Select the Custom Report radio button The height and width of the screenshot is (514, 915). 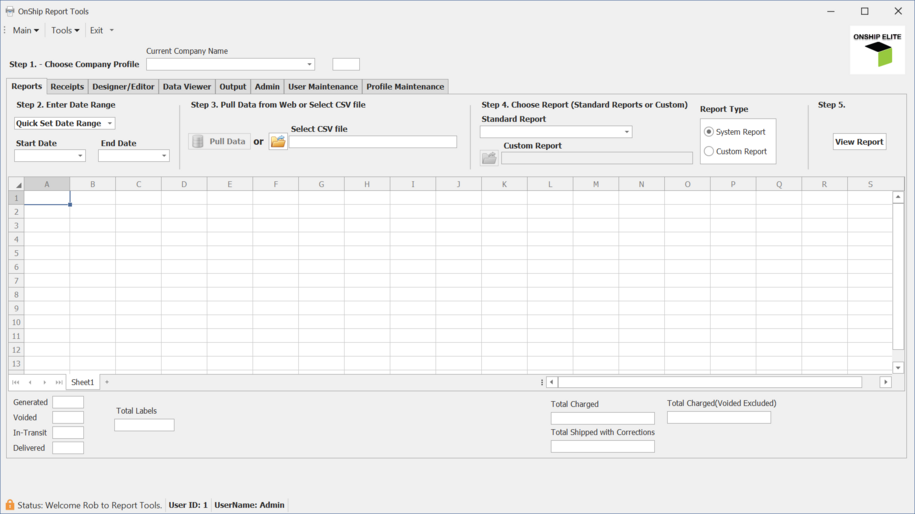709,152
